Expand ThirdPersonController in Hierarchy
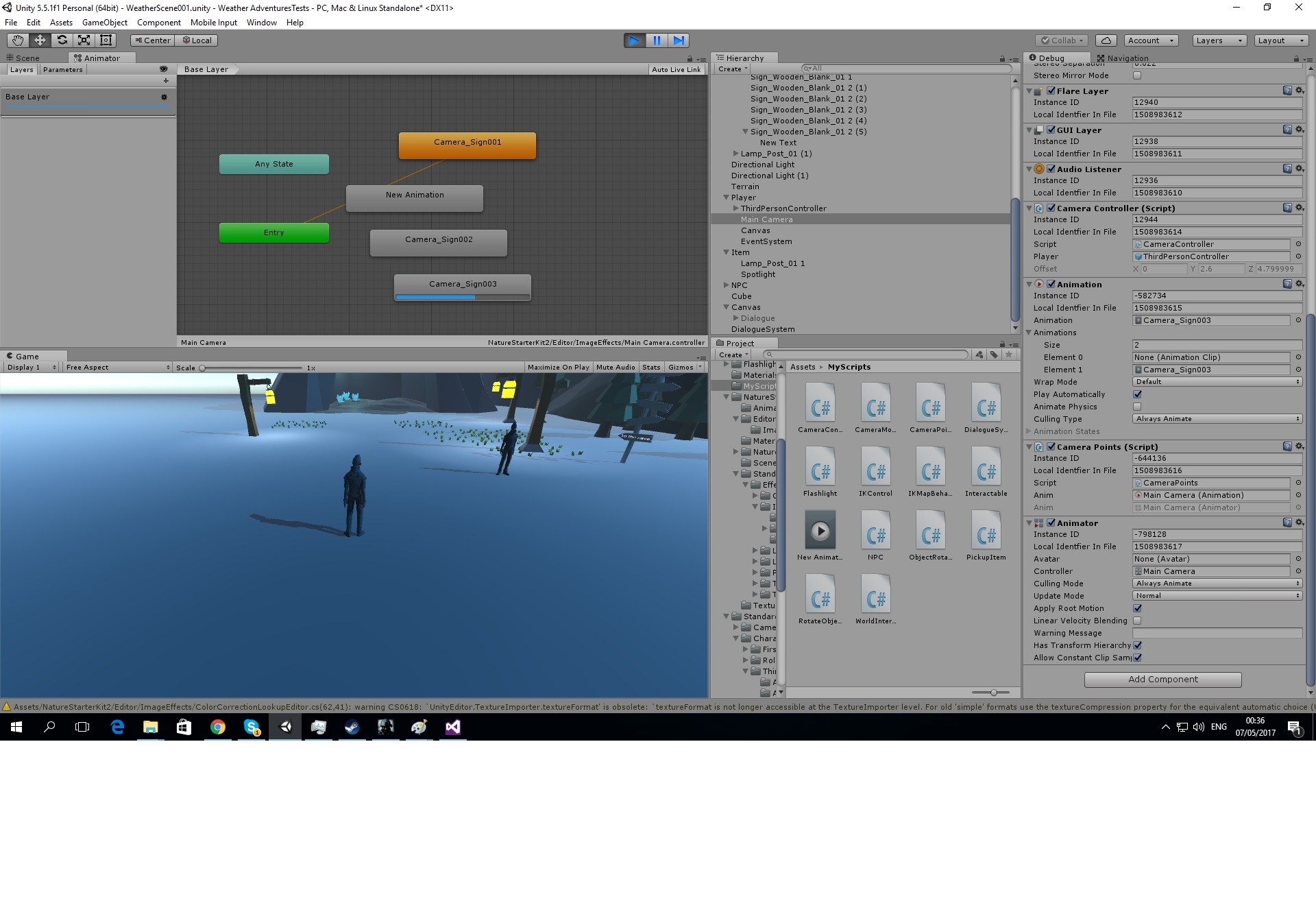This screenshot has height=923, width=1316. coord(735,208)
